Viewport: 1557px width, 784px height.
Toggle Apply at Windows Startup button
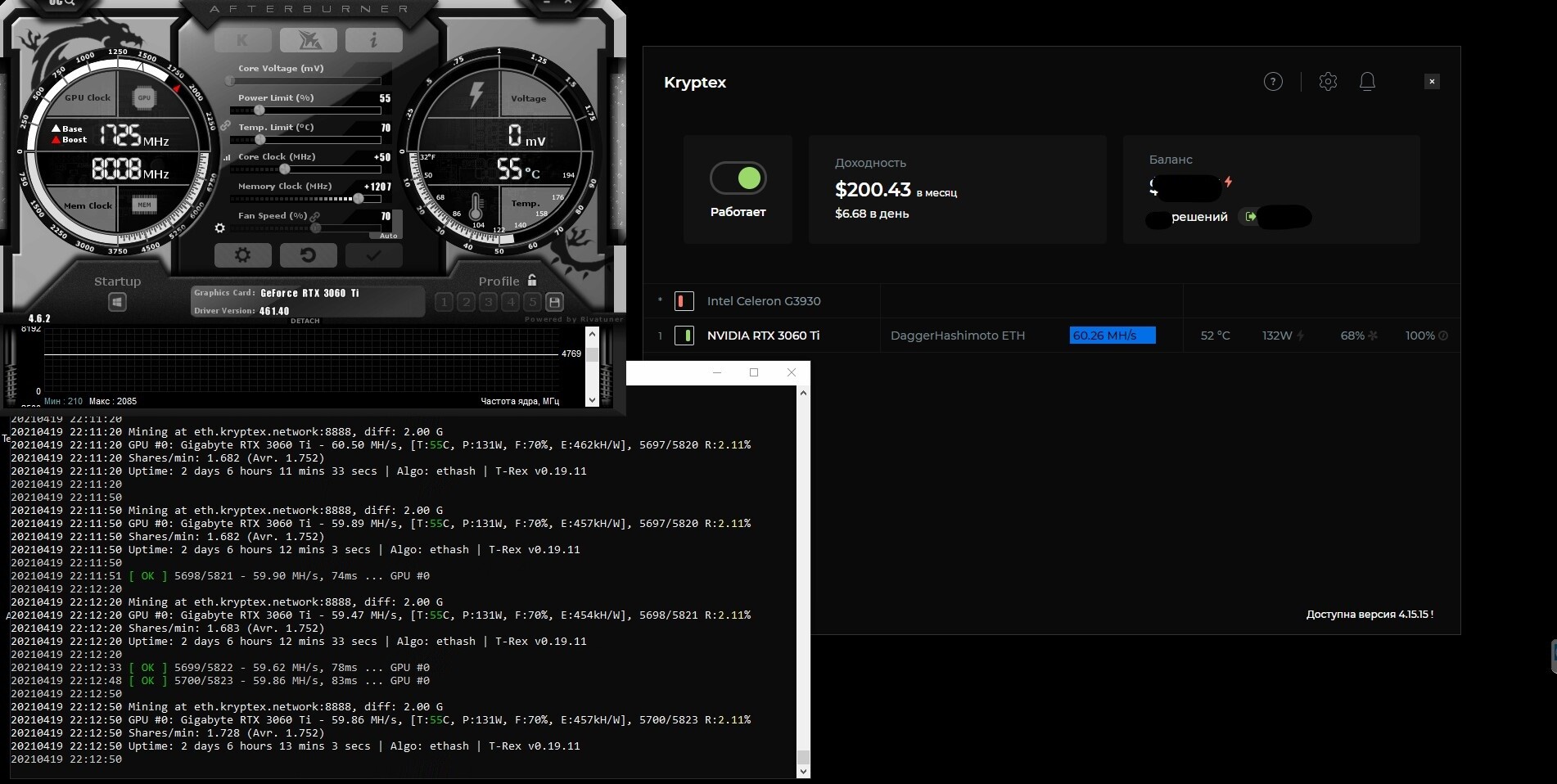[x=117, y=302]
